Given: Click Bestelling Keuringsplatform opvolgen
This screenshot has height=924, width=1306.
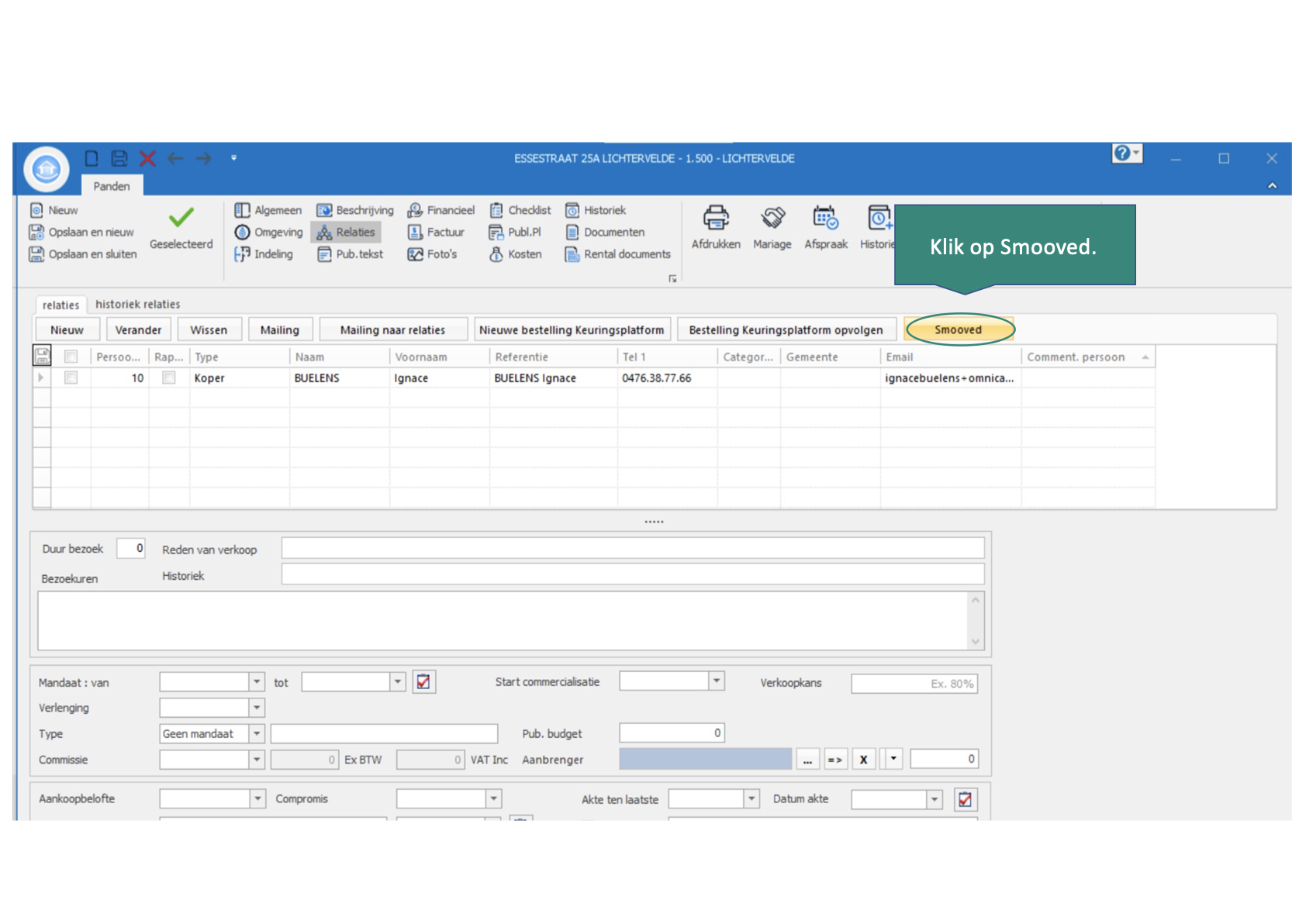Looking at the screenshot, I should tap(786, 329).
